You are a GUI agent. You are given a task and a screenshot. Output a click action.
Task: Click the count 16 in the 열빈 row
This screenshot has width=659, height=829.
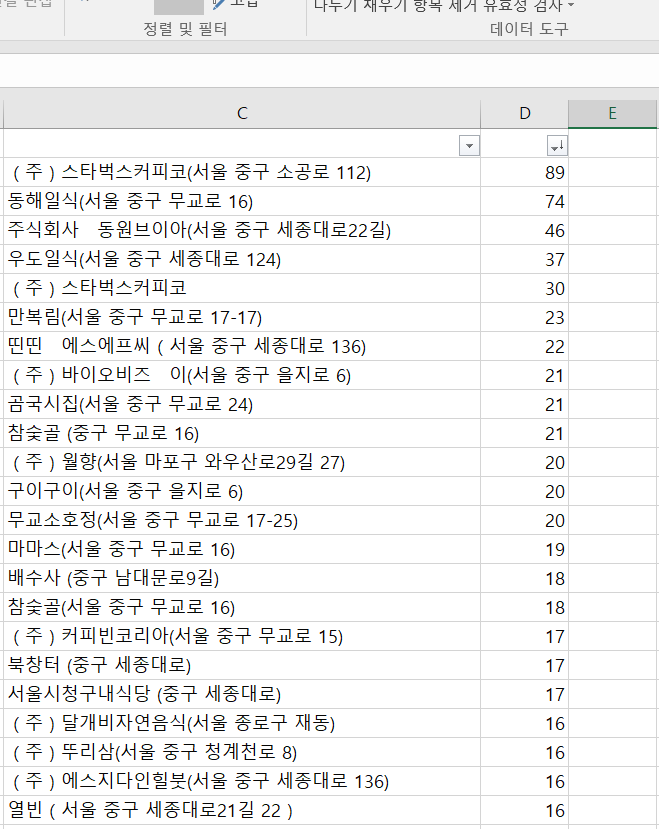[555, 812]
